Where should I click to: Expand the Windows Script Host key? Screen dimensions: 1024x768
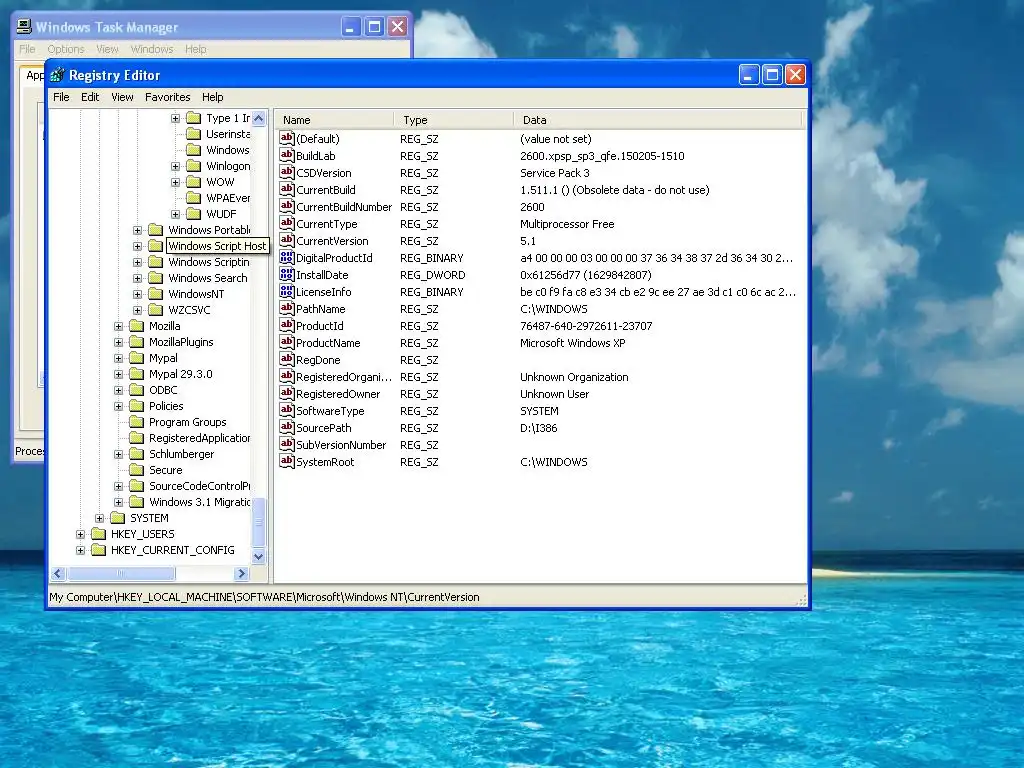click(137, 246)
